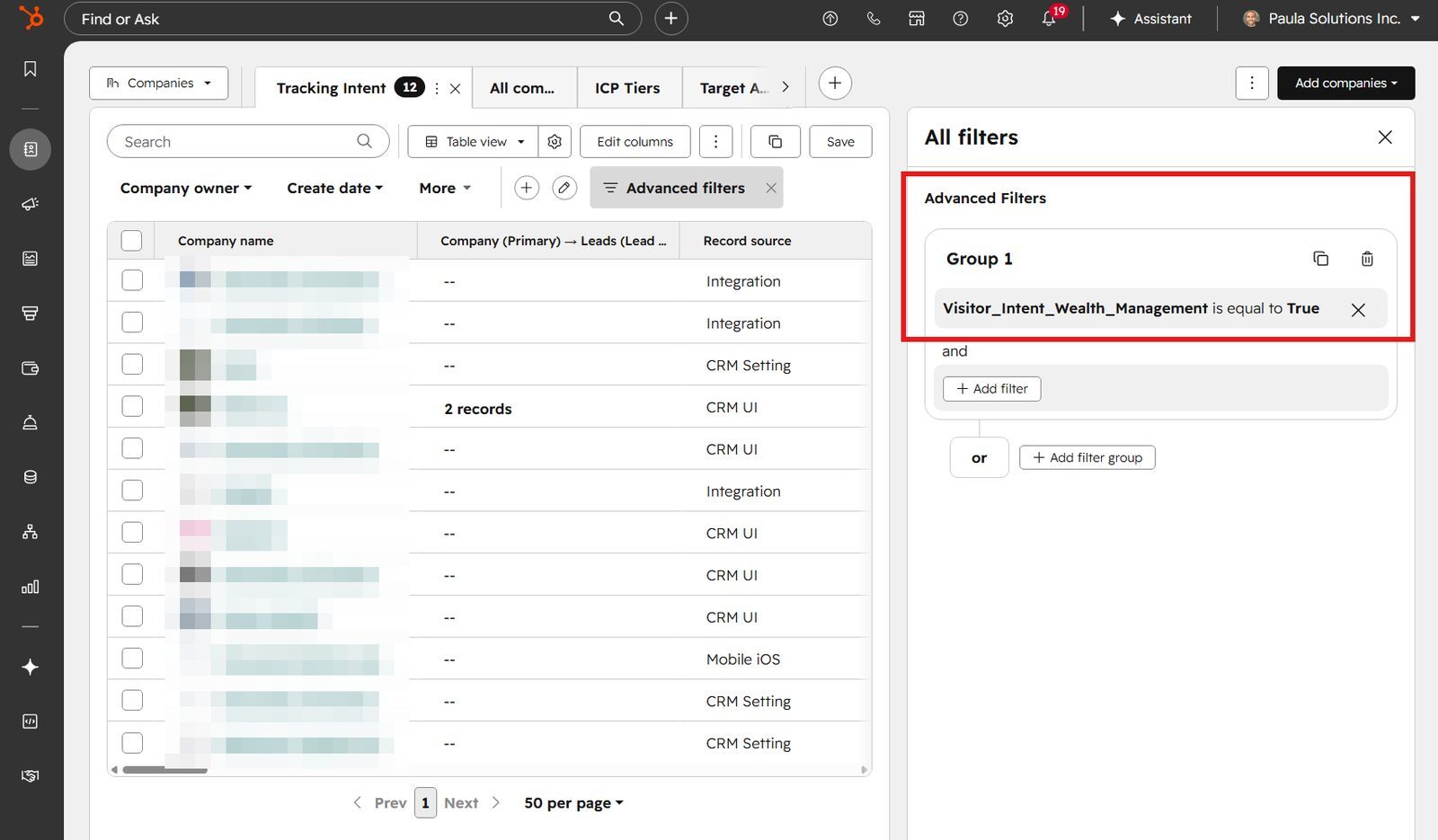
Task: Check the third Integration row checkbox
Action: click(132, 491)
